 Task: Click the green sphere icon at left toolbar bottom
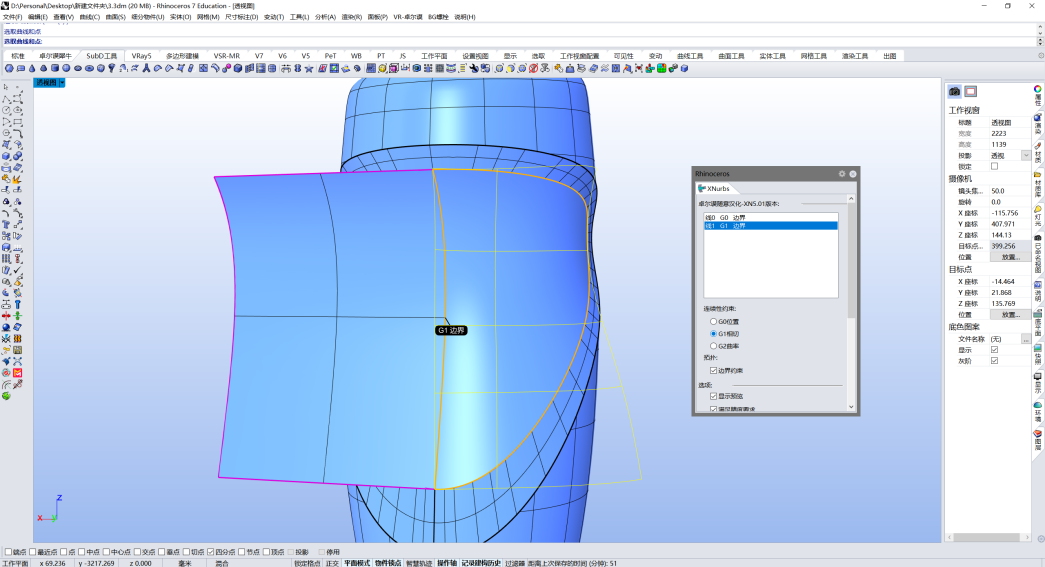click(6, 395)
